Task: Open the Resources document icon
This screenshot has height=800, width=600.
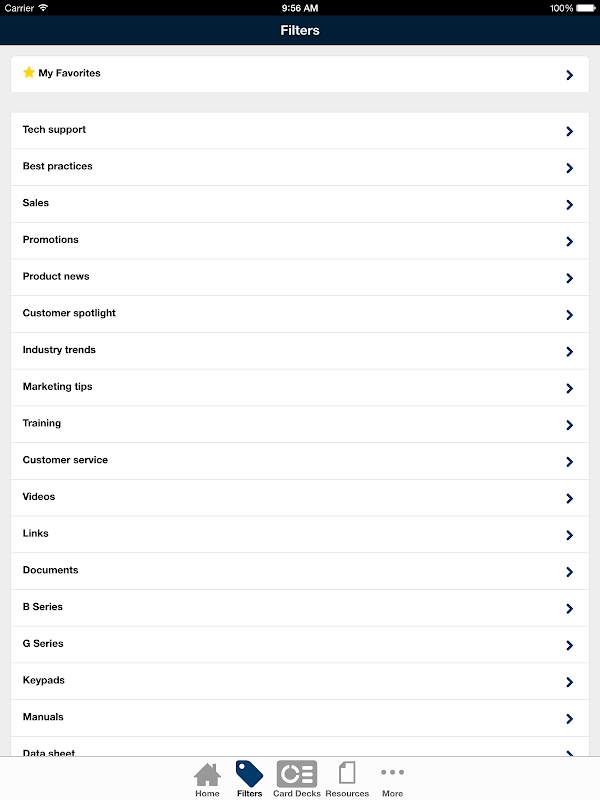Action: point(347,772)
